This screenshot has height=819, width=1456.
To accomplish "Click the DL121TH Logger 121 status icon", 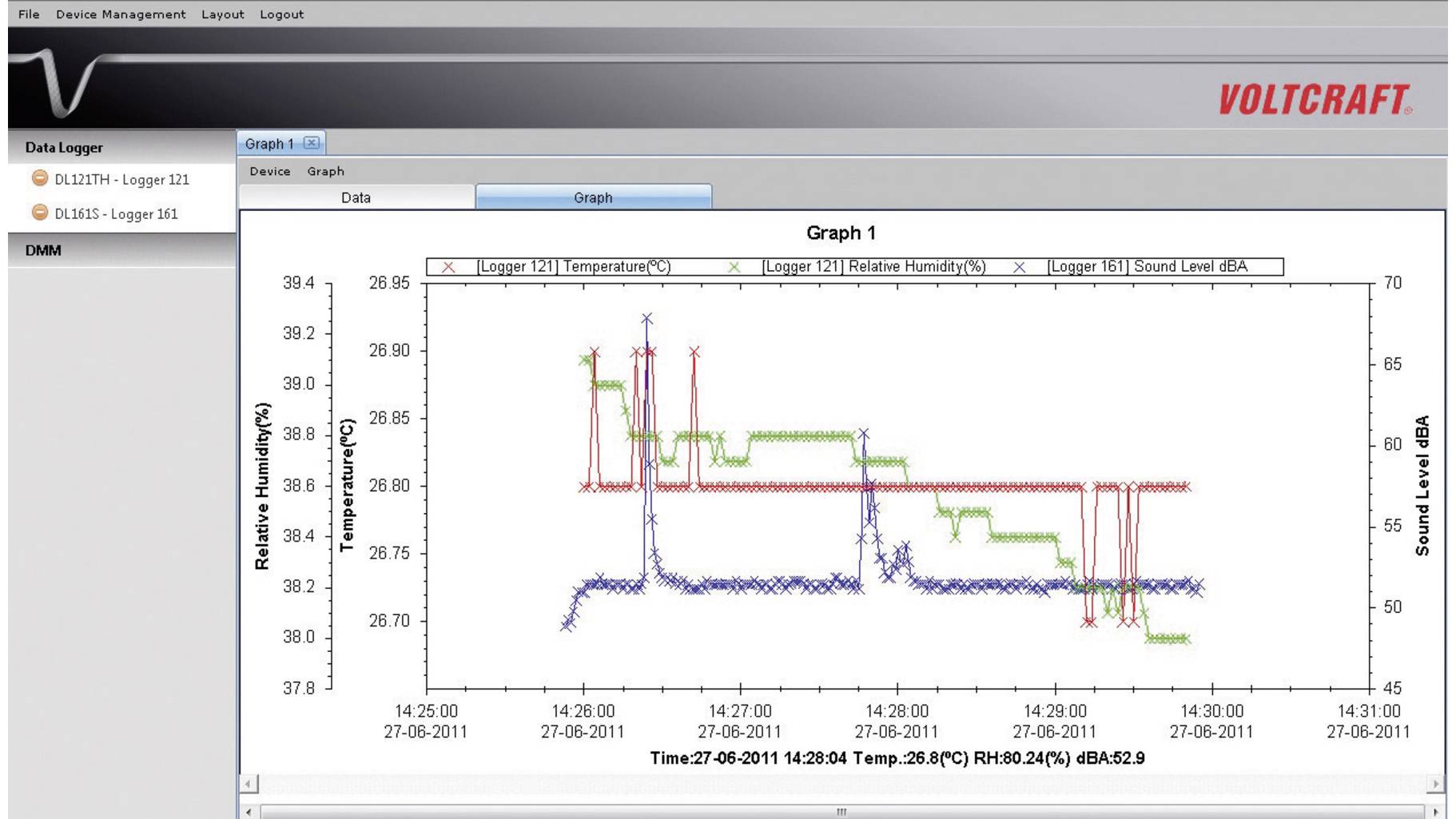I will 42,180.
